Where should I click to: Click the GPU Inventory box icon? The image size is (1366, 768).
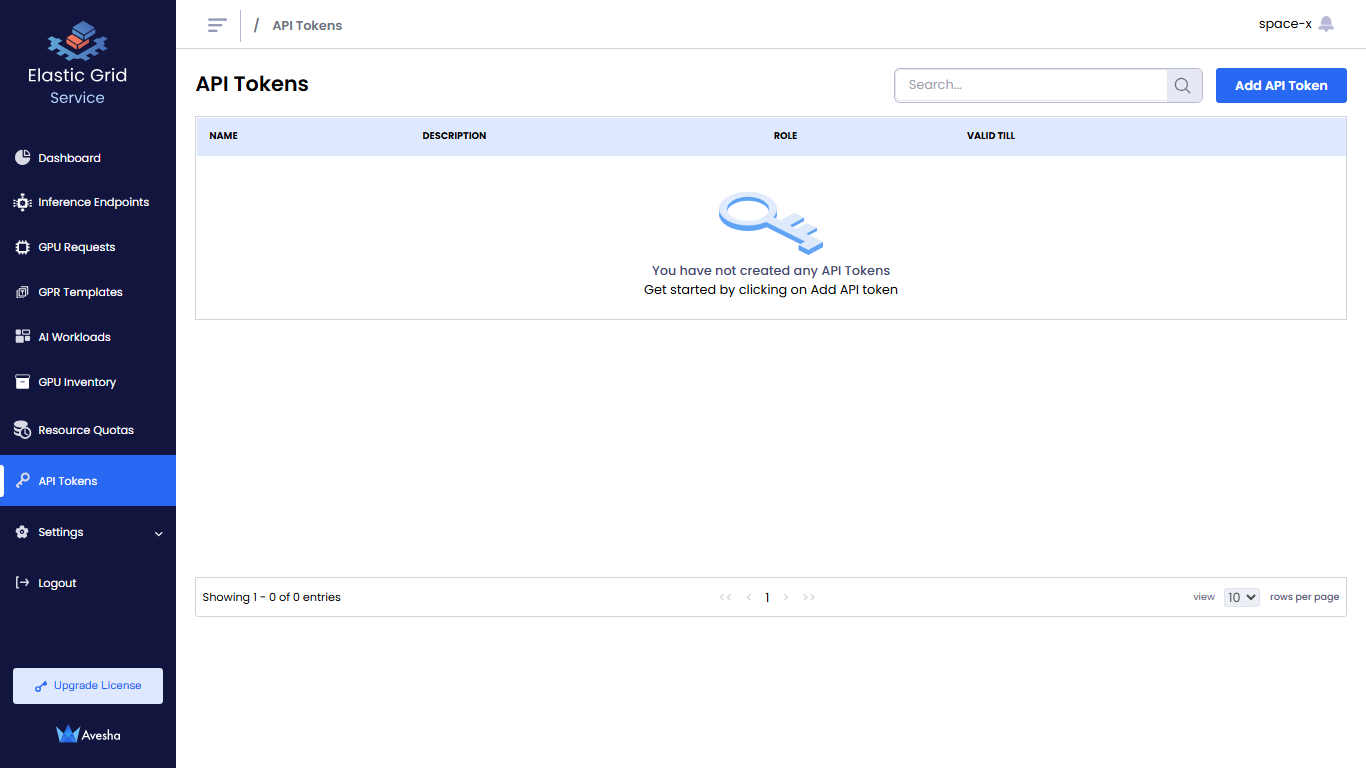22,382
